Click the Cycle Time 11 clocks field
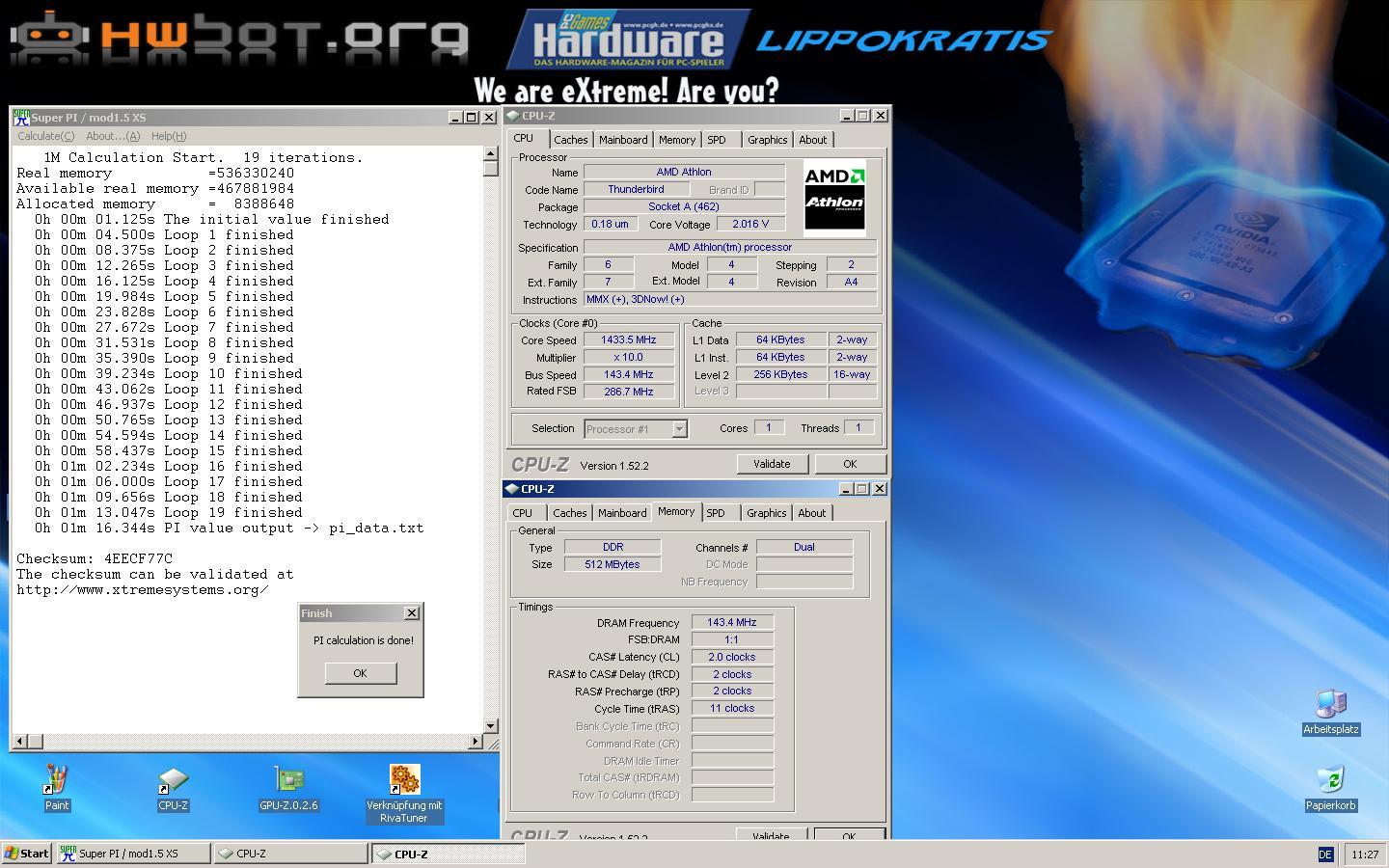The height and width of the screenshot is (868, 1389). (x=733, y=708)
